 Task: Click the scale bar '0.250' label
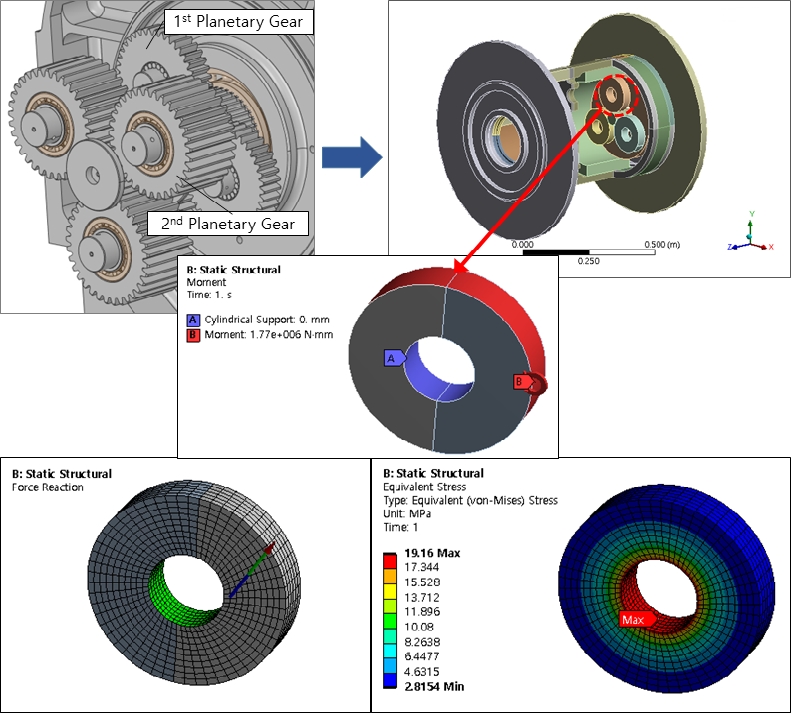point(588,261)
